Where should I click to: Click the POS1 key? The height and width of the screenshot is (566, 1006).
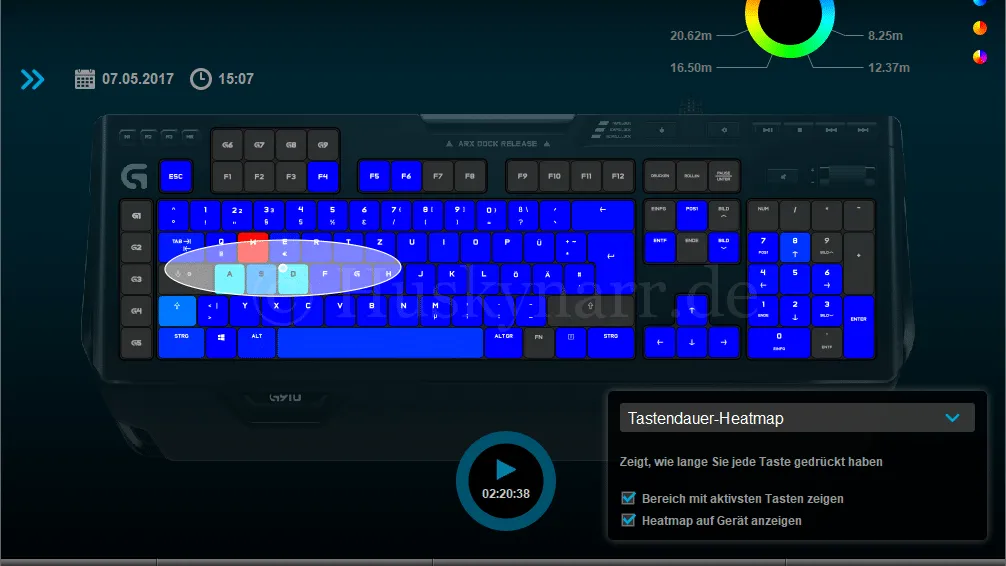tap(692, 216)
